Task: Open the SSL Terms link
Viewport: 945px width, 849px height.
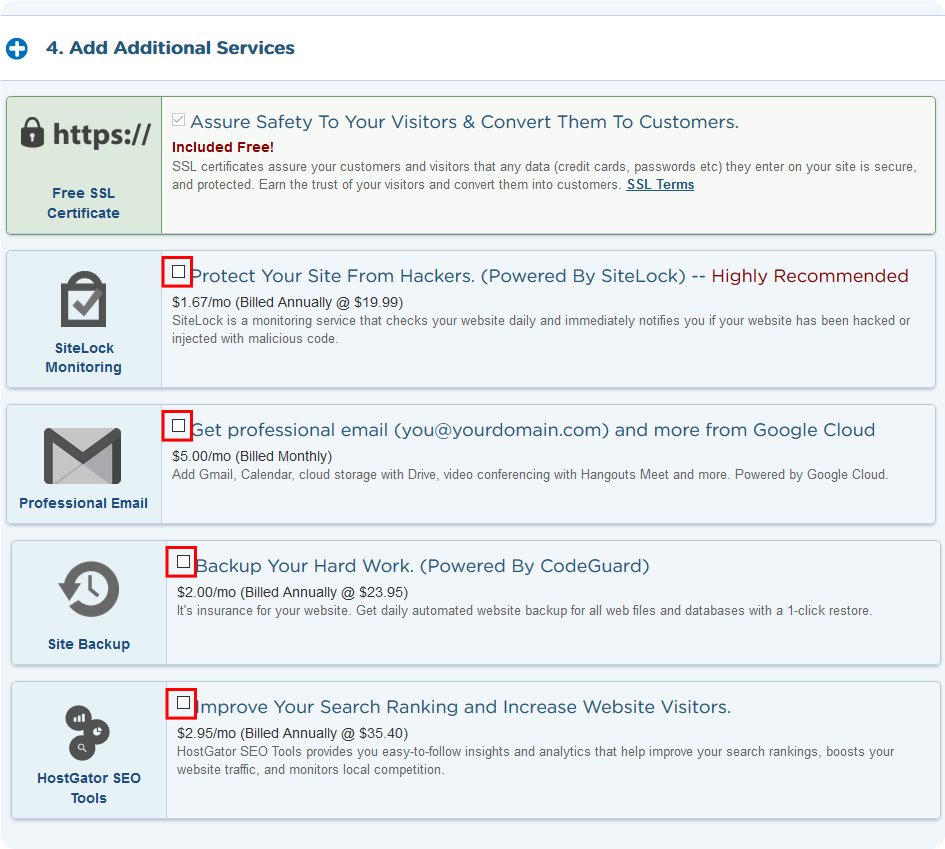Action: click(660, 184)
